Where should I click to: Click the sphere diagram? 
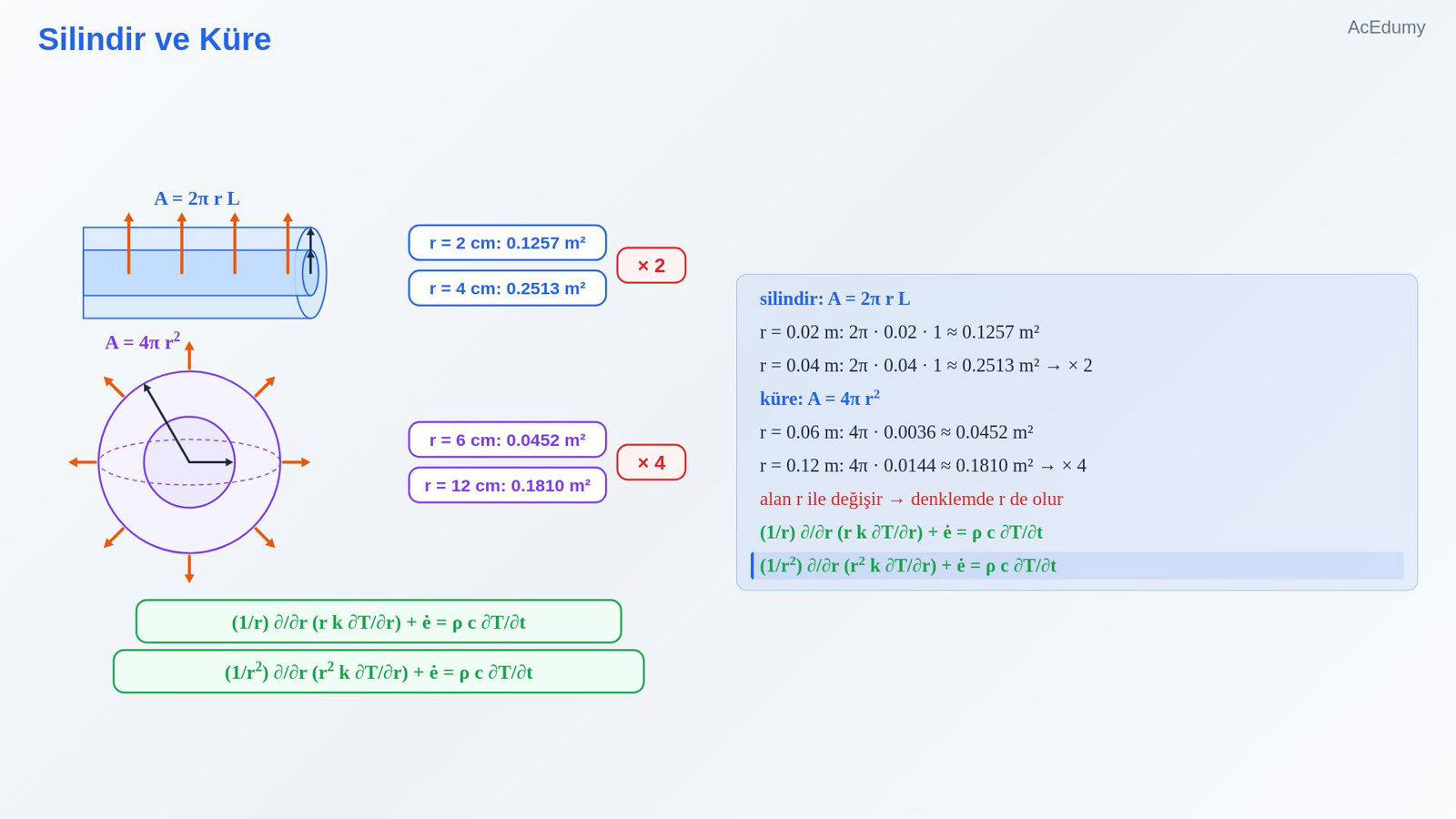pos(189,462)
